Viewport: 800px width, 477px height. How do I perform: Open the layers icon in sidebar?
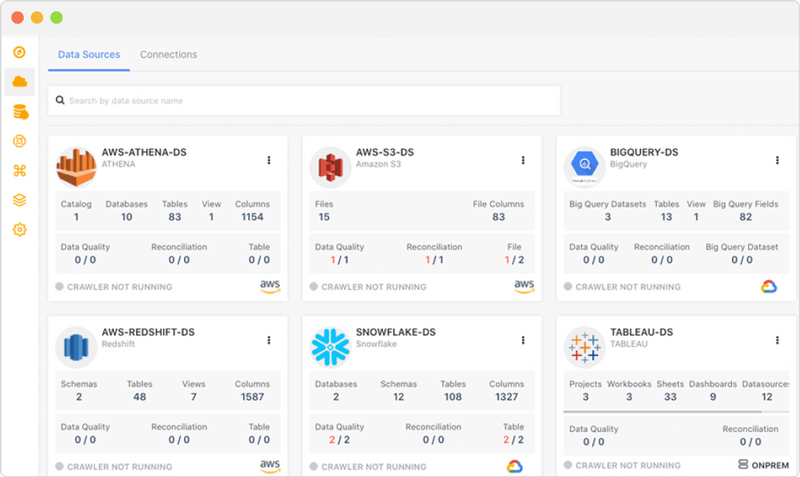point(19,200)
